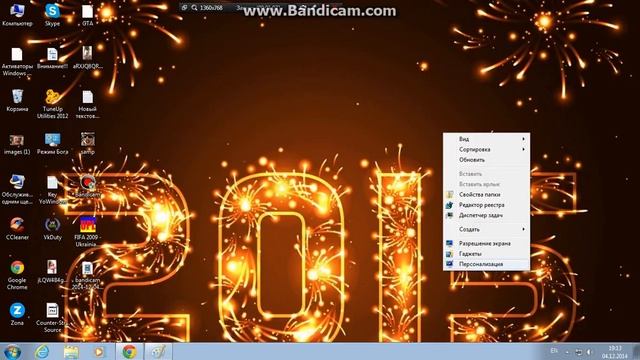Choose Обновить in the context menu

click(487, 160)
